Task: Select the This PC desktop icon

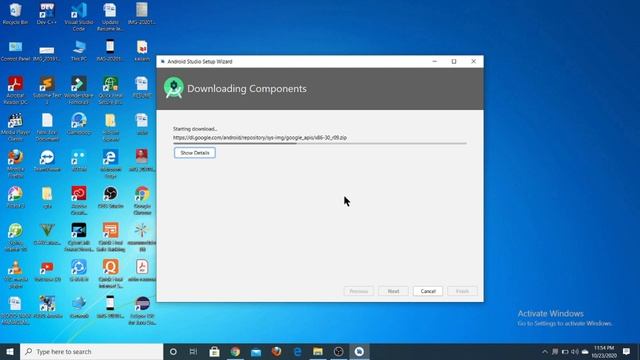Action: tap(79, 51)
